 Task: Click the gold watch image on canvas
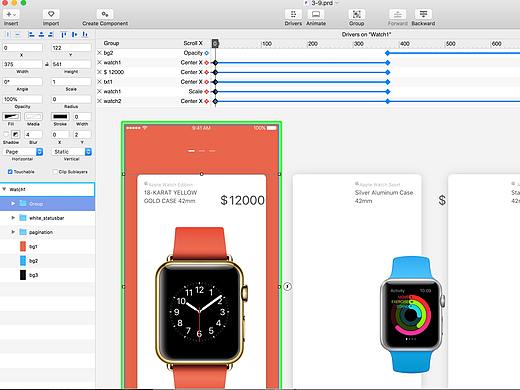202,308
